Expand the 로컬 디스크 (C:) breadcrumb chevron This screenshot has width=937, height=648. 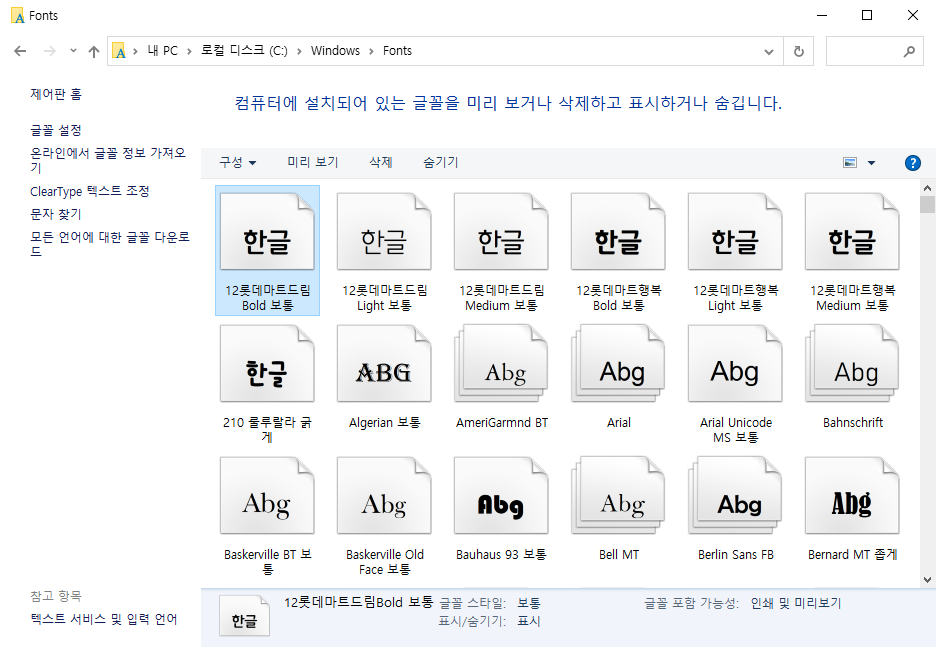(299, 51)
